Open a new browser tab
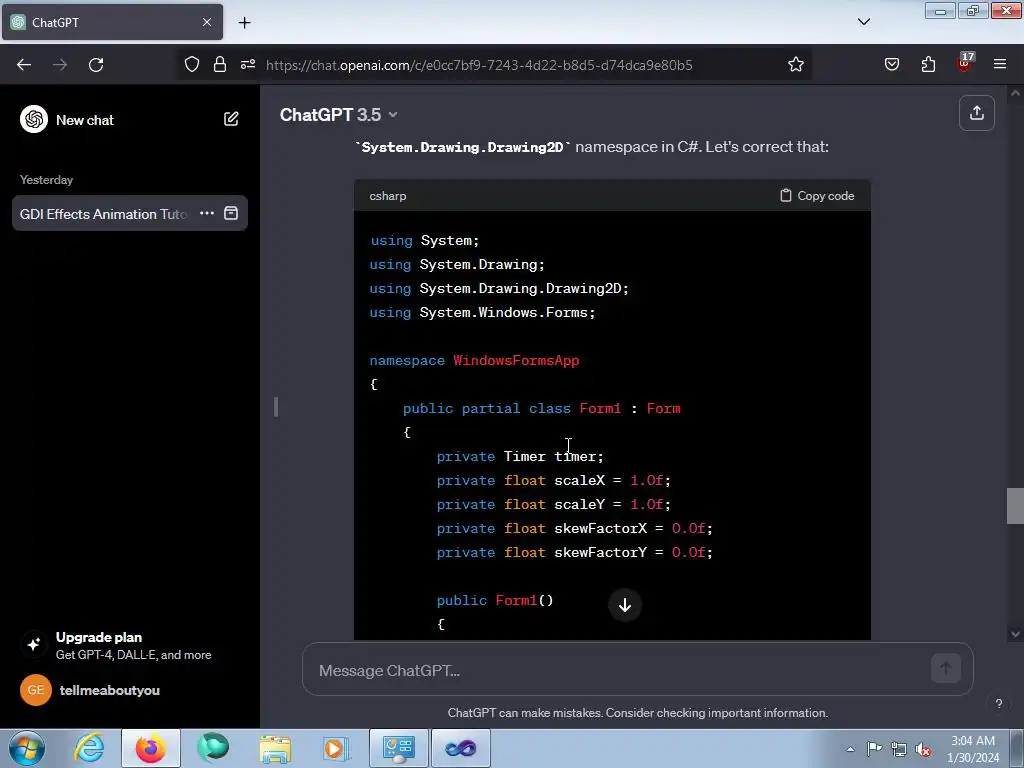This screenshot has width=1024, height=768. pos(244,23)
